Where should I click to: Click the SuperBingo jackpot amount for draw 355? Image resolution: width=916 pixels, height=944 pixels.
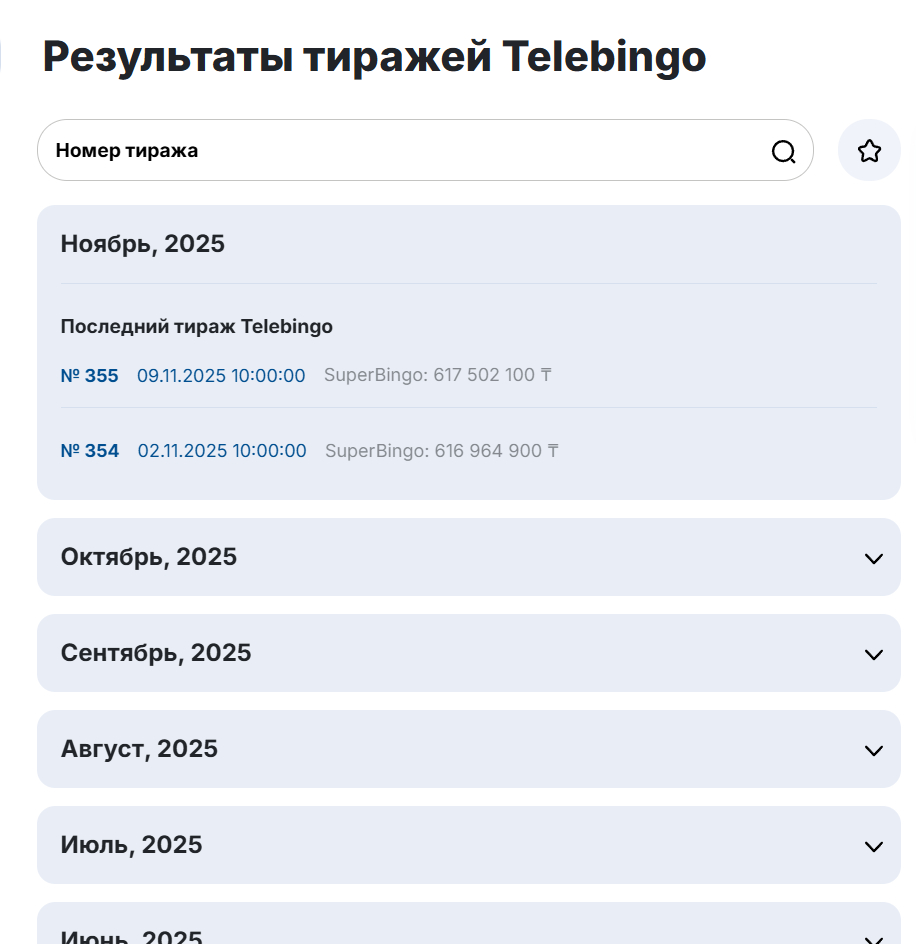pyautogui.click(x=438, y=375)
